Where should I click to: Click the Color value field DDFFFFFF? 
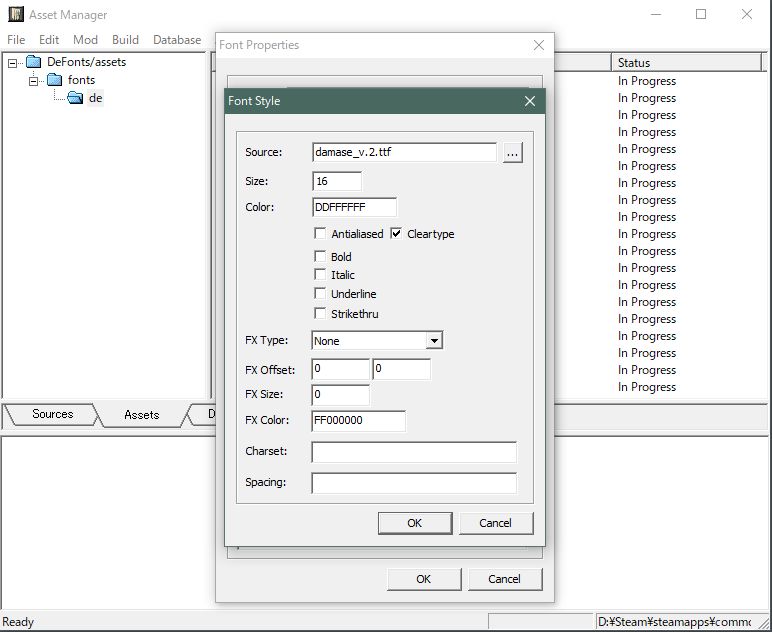(354, 208)
